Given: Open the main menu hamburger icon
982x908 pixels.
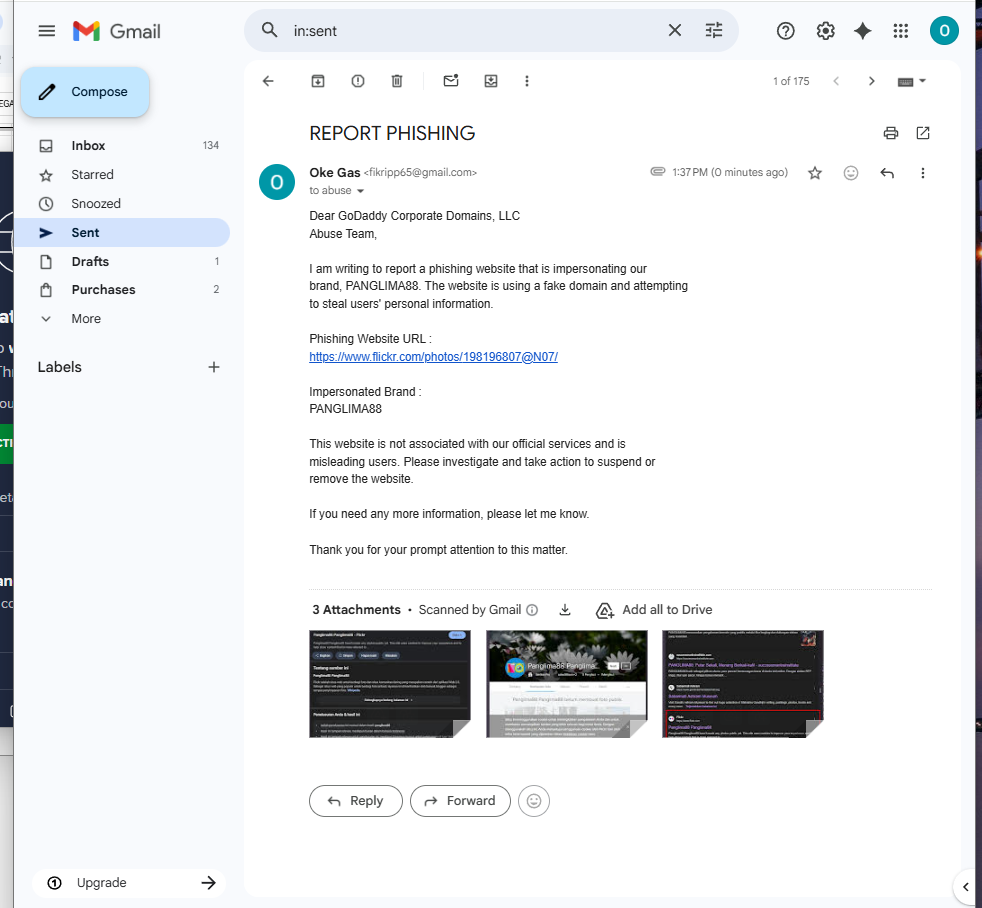Looking at the screenshot, I should [47, 31].
